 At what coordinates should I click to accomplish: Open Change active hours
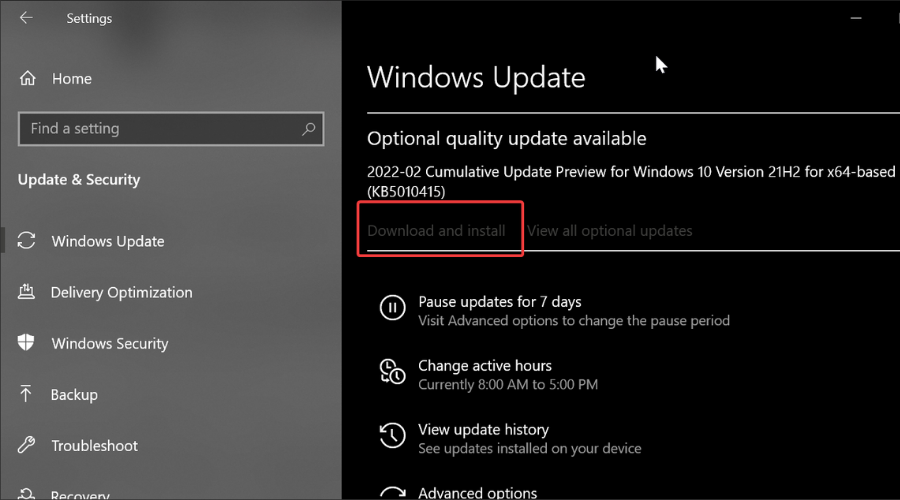click(x=484, y=366)
